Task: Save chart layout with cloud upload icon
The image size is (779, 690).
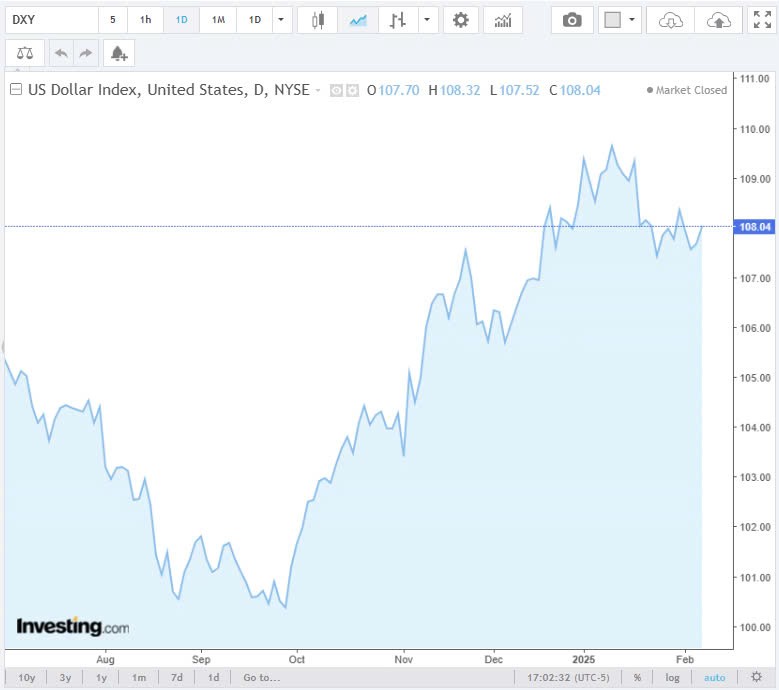Action: click(718, 20)
